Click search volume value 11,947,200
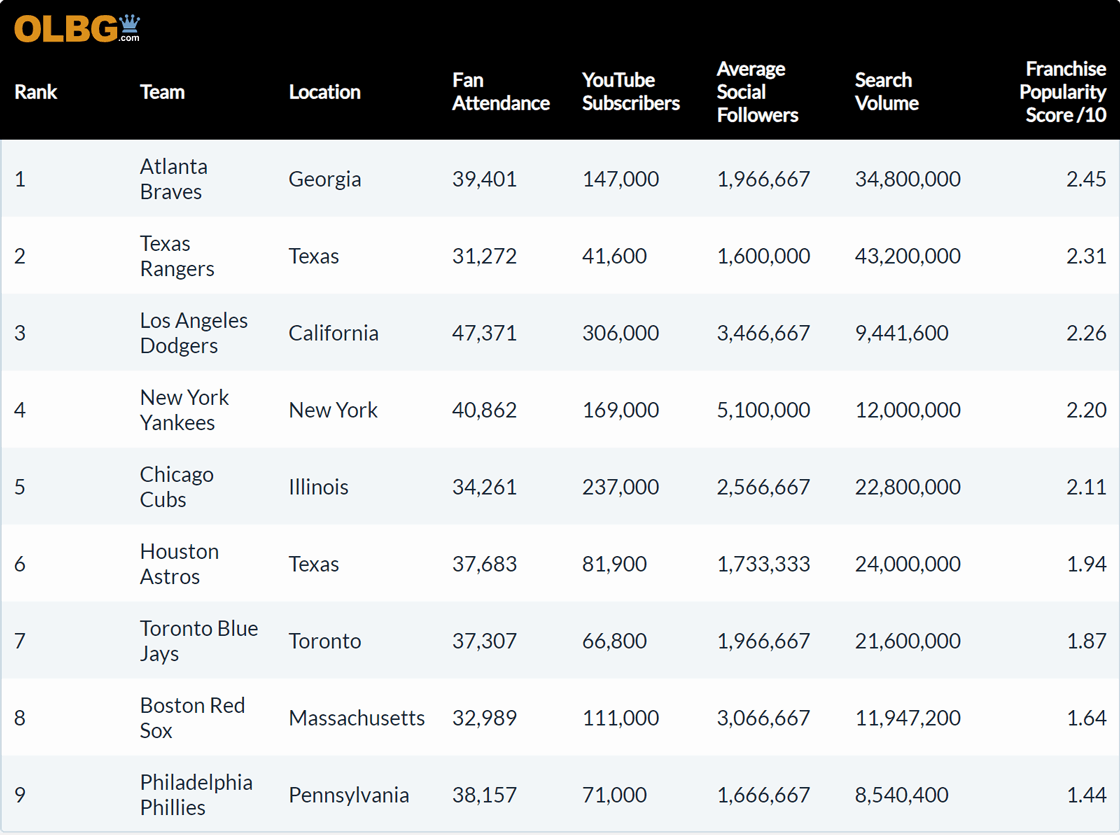 click(908, 718)
